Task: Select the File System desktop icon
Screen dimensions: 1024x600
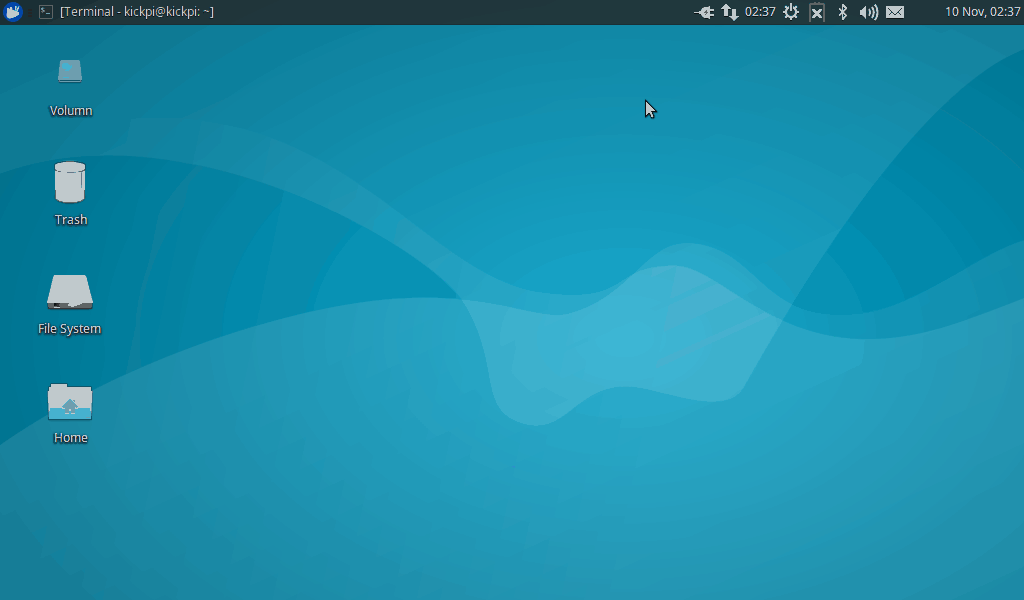Action: (x=70, y=292)
